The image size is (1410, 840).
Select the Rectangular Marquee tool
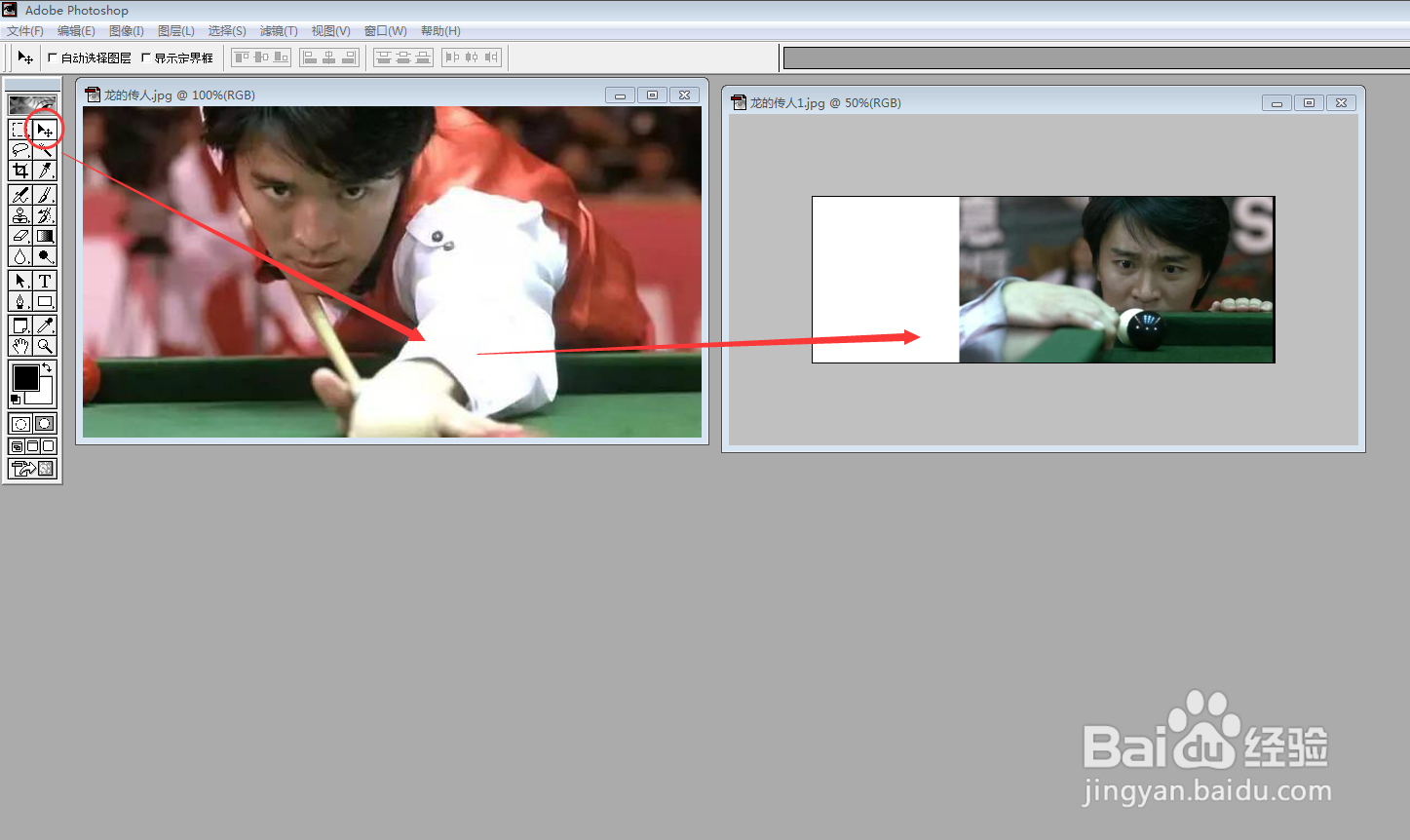[x=19, y=130]
